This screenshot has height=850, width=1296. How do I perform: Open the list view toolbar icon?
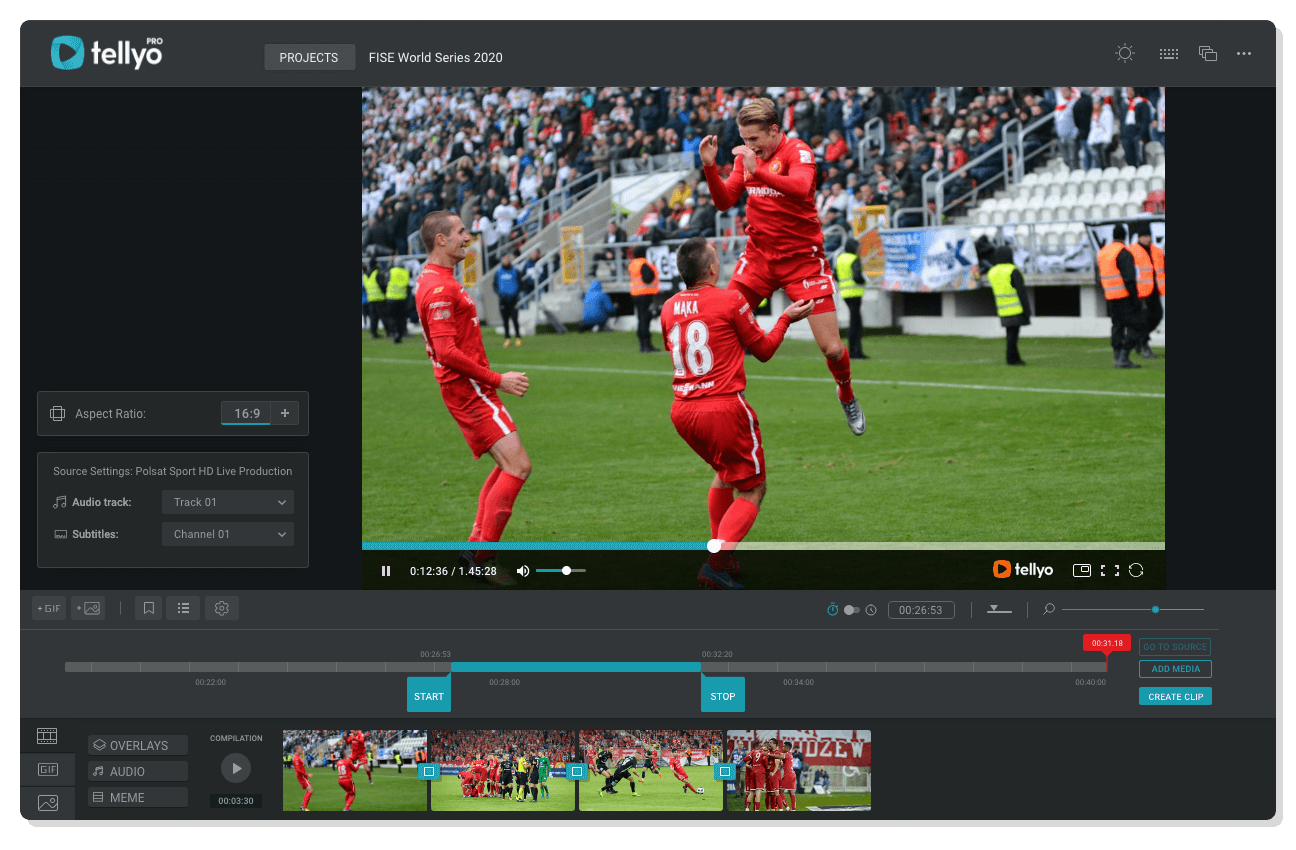pos(183,608)
